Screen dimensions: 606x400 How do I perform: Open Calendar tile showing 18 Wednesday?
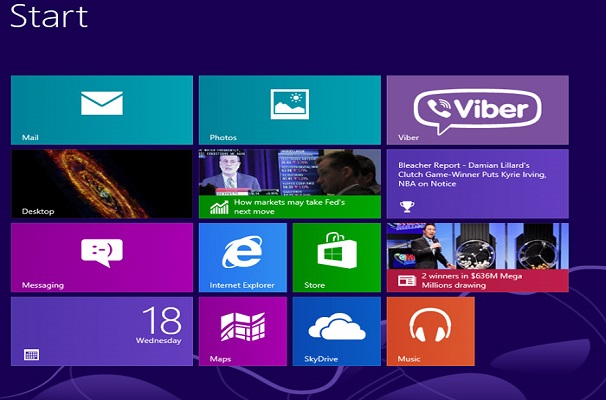(x=101, y=331)
